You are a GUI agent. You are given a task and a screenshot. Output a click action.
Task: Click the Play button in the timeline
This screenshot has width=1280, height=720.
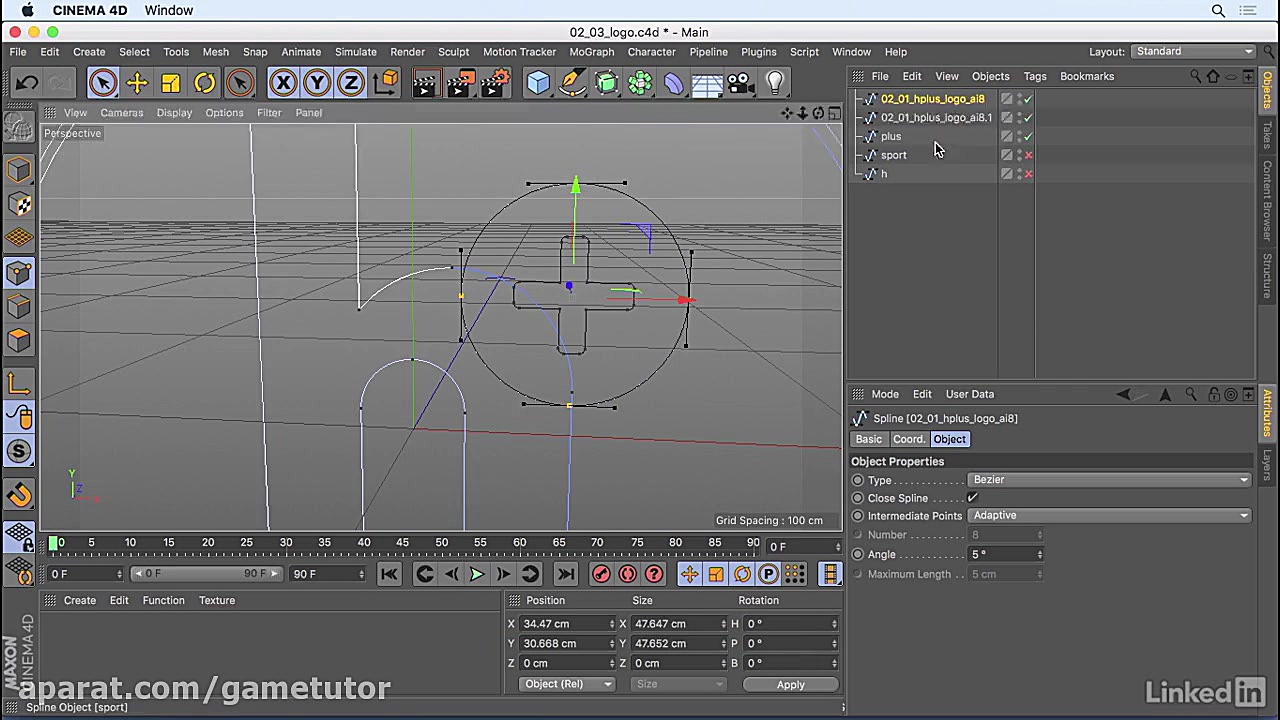(x=477, y=573)
